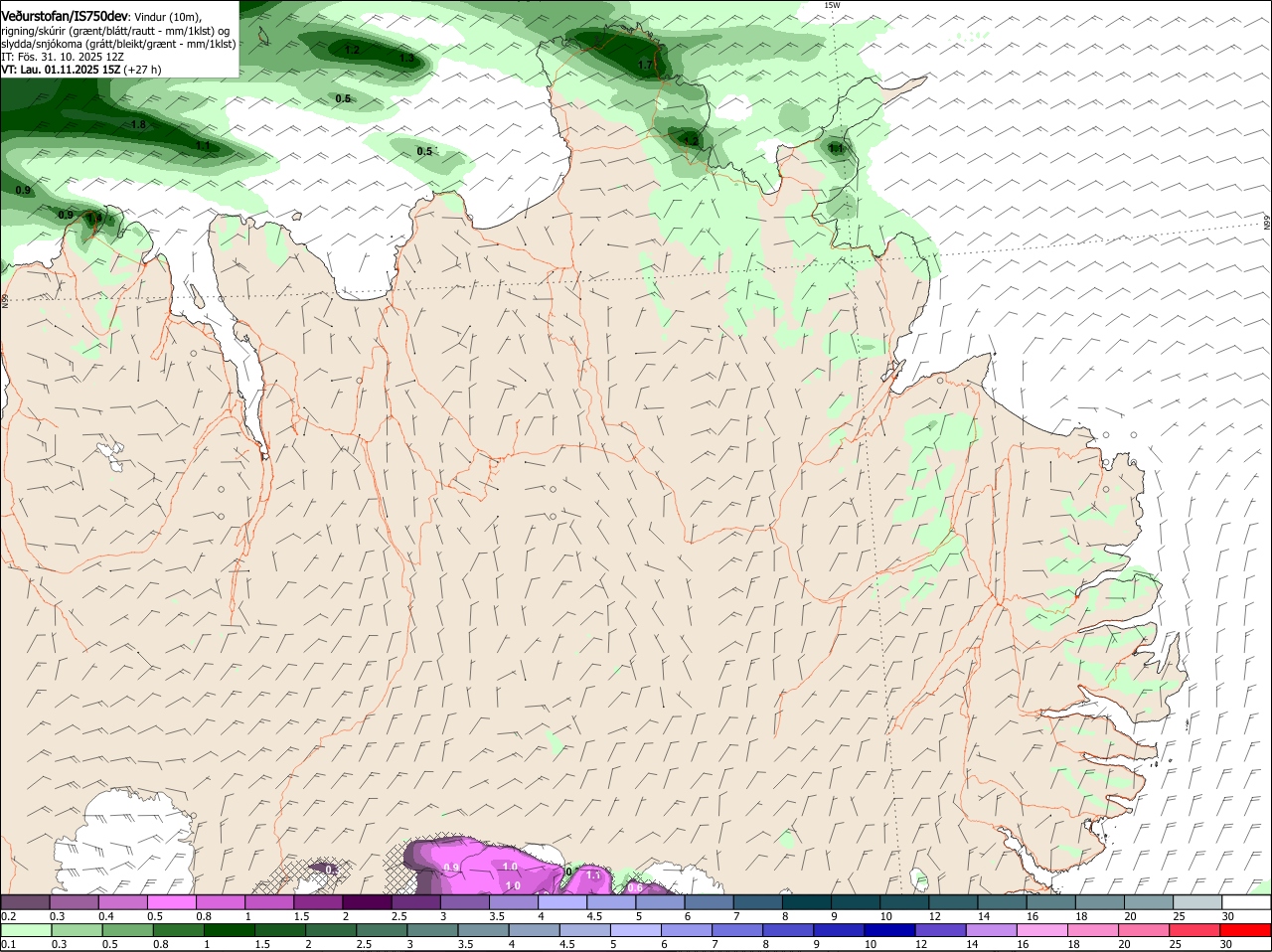This screenshot has width=1272, height=952.
Task: Click the '(+27 h)' forecast offset text
Action: pos(143,70)
